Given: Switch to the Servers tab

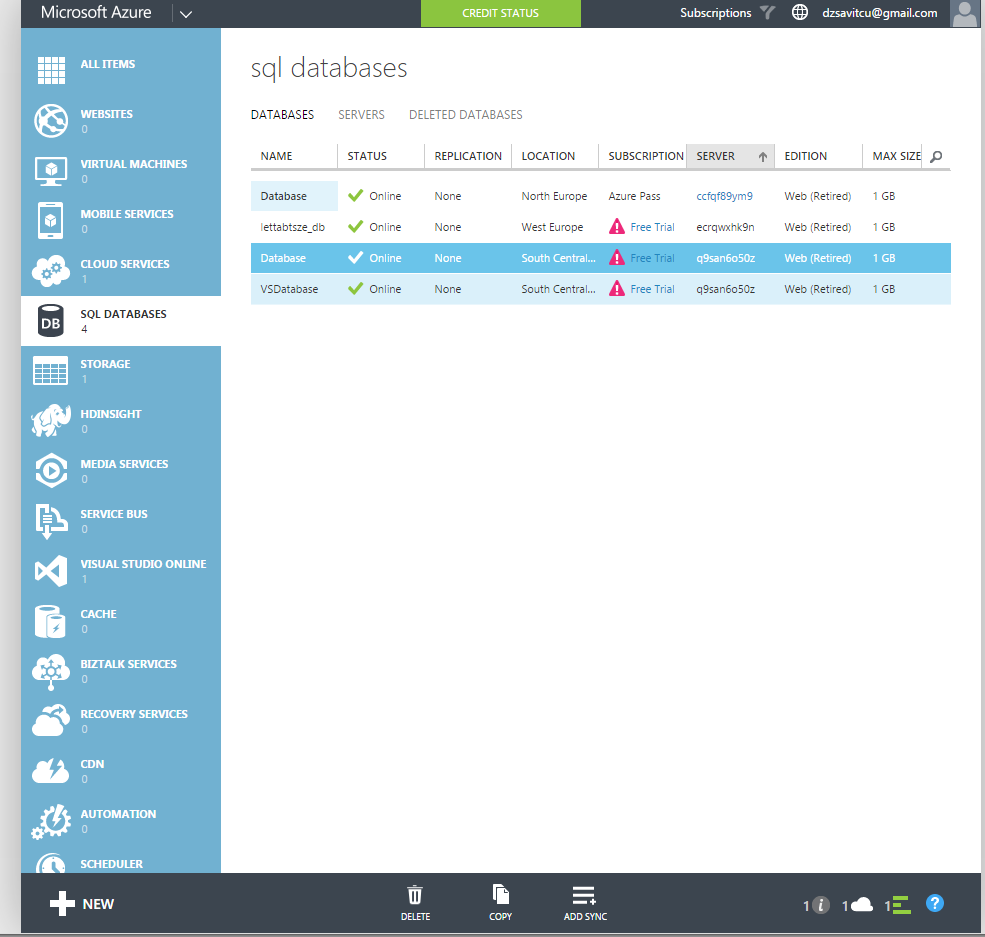Looking at the screenshot, I should point(361,114).
